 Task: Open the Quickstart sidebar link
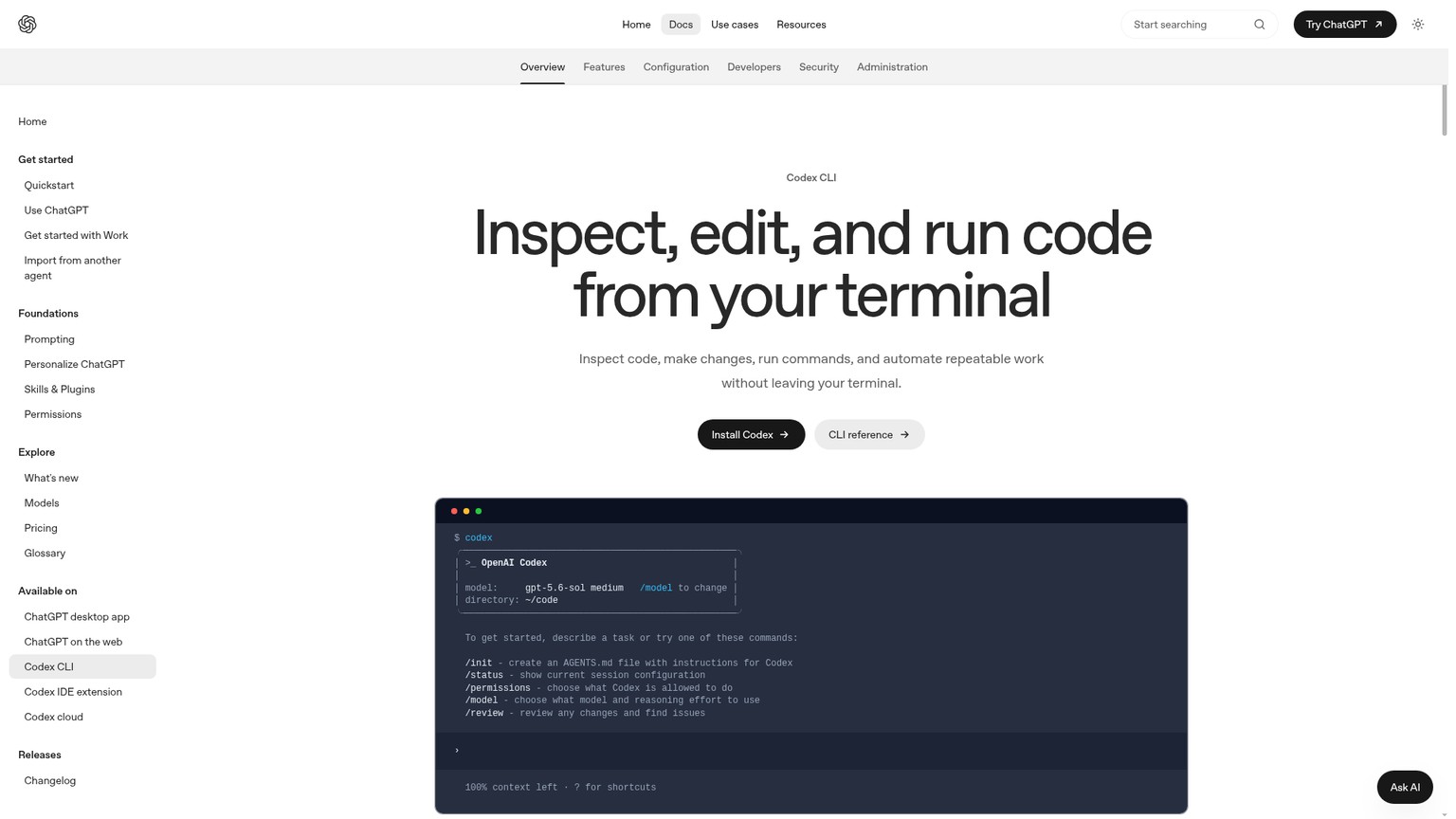pos(49,186)
